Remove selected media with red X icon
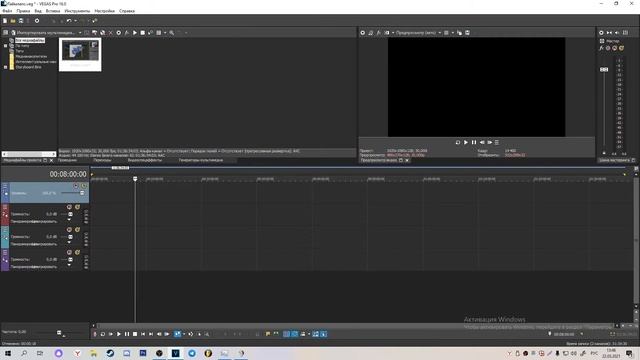Viewport: 640px width, 360px height. 111,33
